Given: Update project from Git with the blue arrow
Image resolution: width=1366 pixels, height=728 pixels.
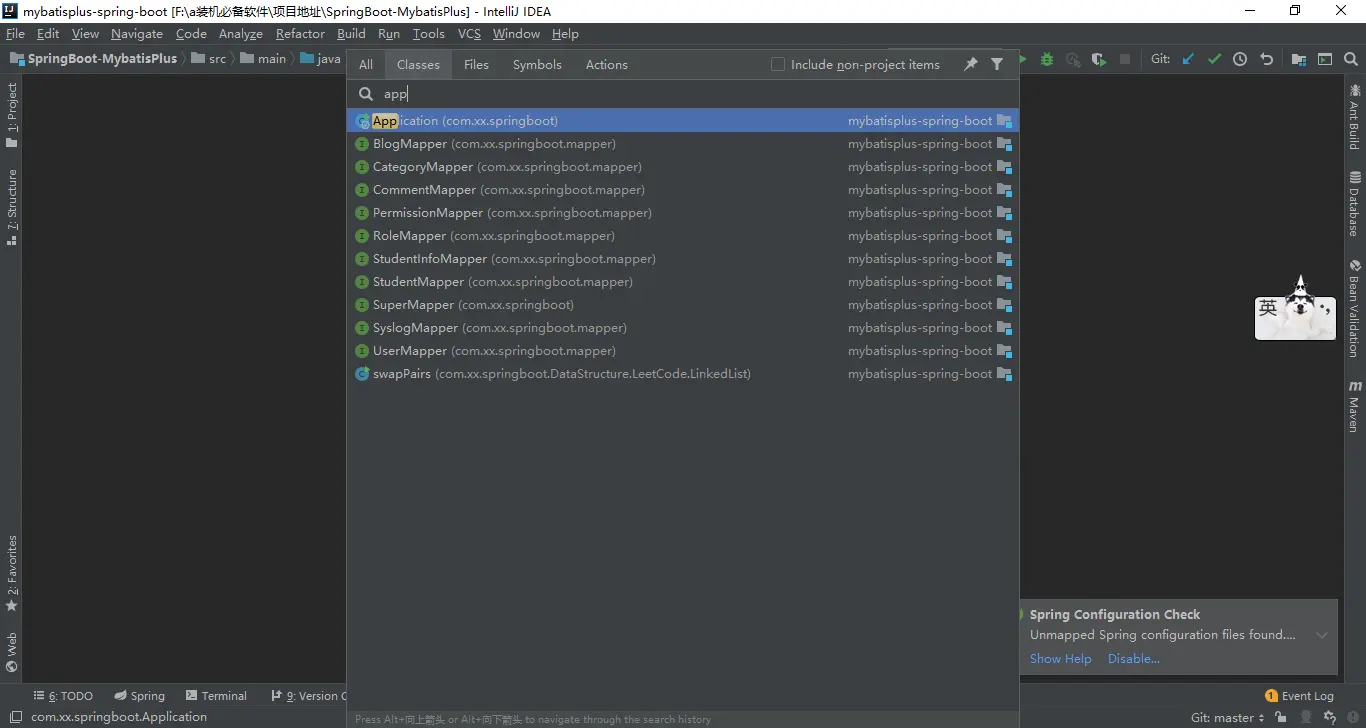Looking at the screenshot, I should coord(1188,59).
